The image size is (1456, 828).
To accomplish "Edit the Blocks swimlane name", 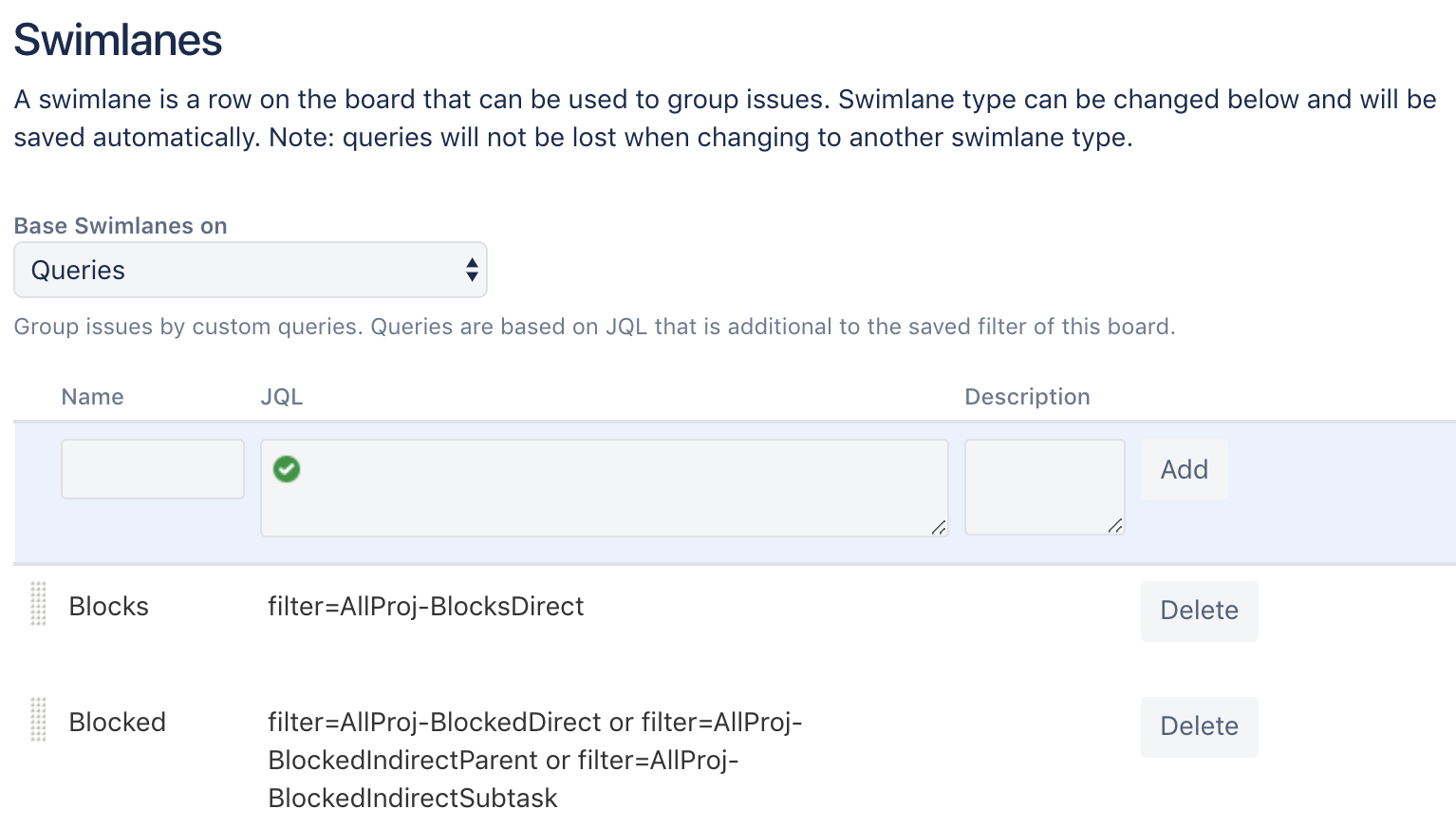I will [x=109, y=607].
